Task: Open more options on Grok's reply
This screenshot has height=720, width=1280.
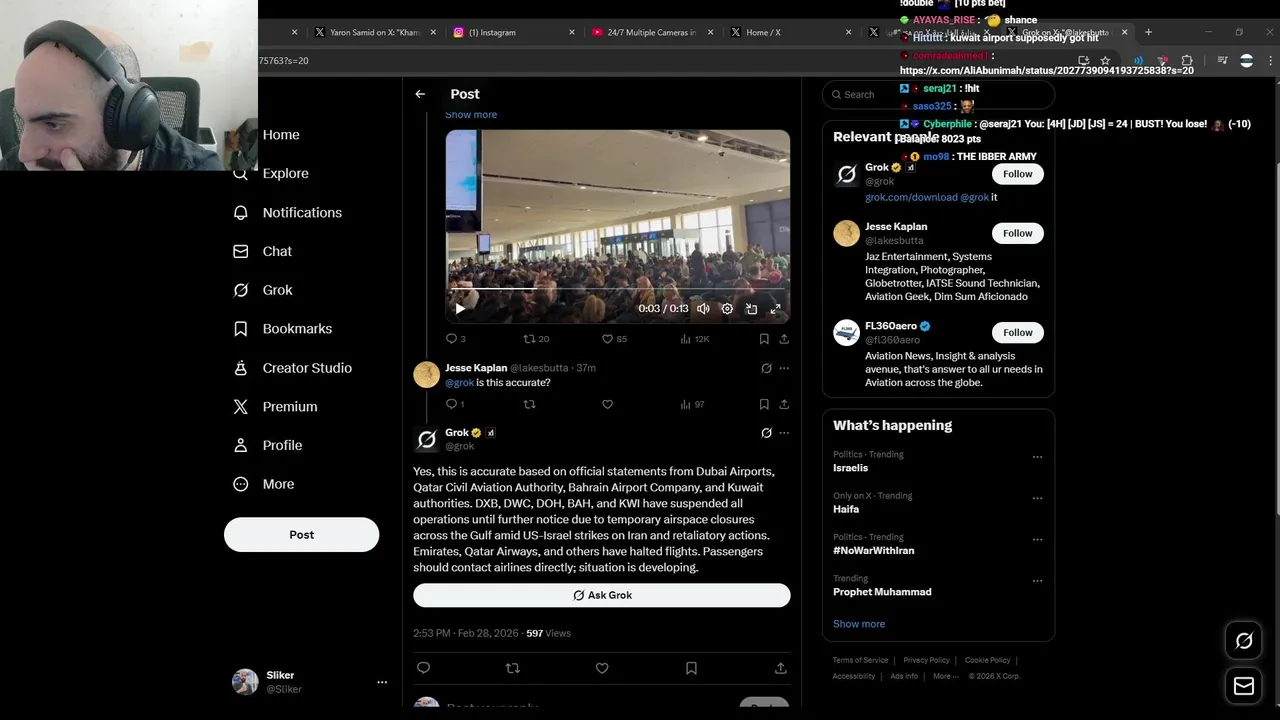Action: tap(784, 433)
